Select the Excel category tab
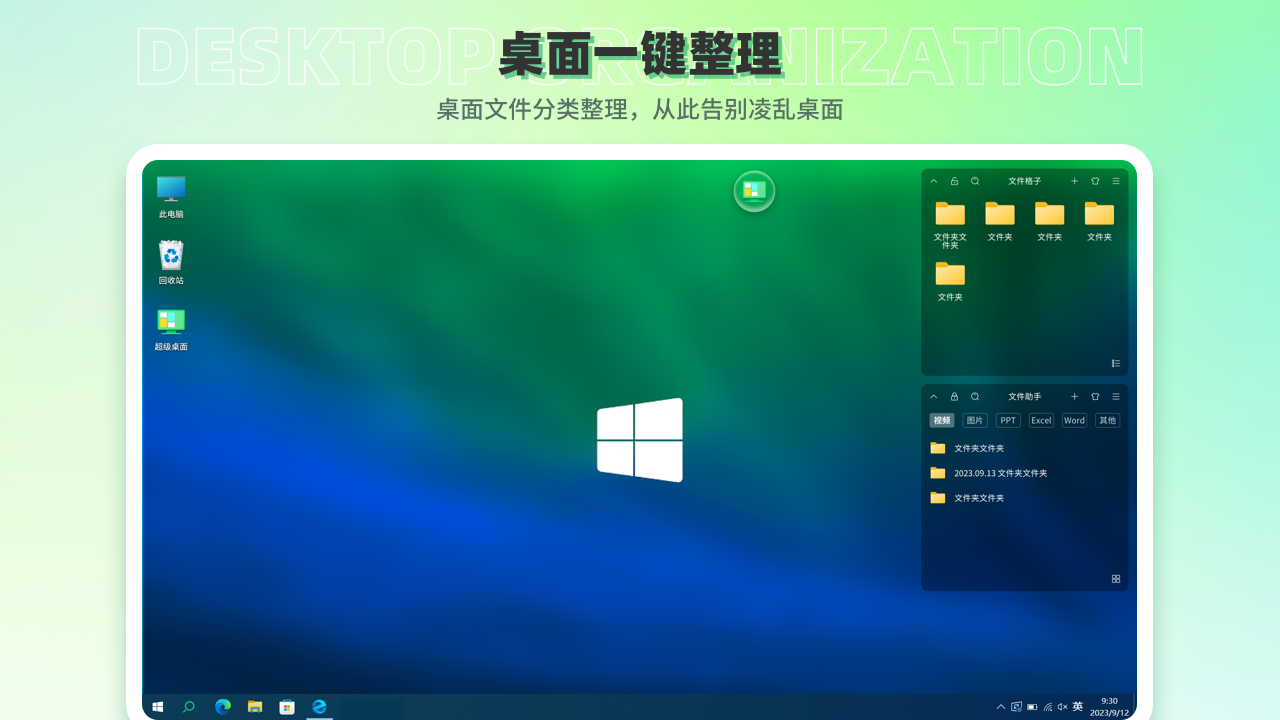The image size is (1280, 720). tap(1041, 420)
